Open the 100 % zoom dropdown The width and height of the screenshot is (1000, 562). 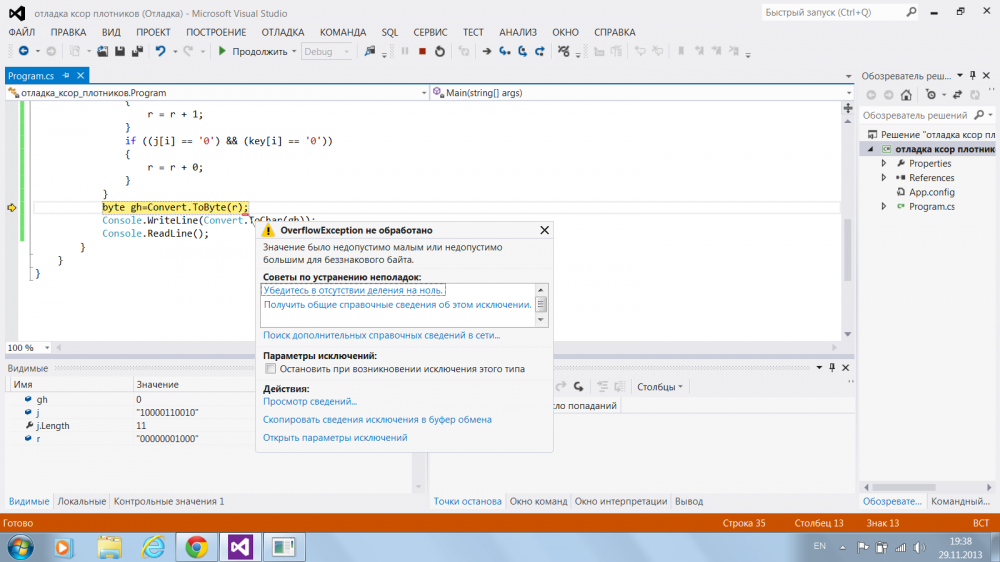pyautogui.click(x=47, y=348)
